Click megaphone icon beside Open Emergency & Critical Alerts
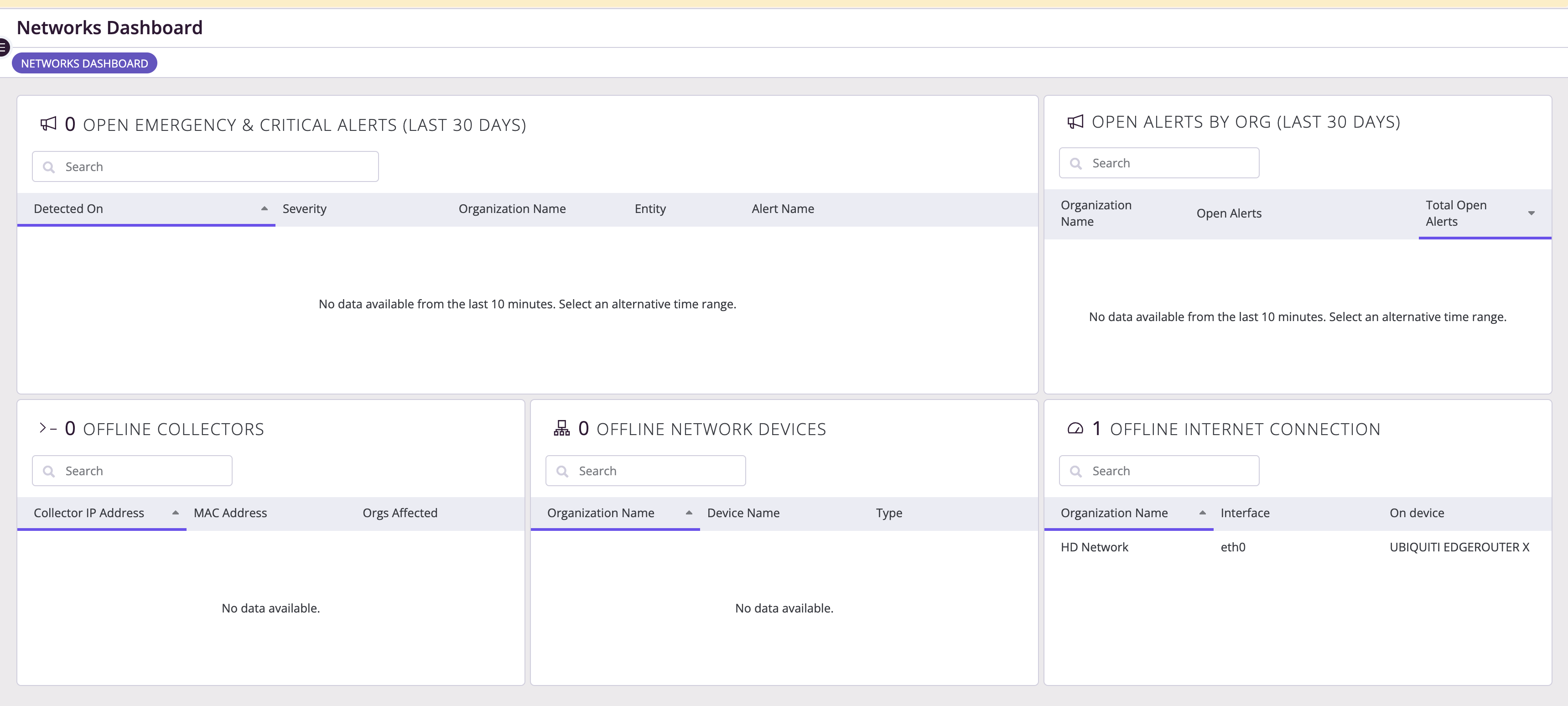The image size is (1568, 706). [48, 124]
